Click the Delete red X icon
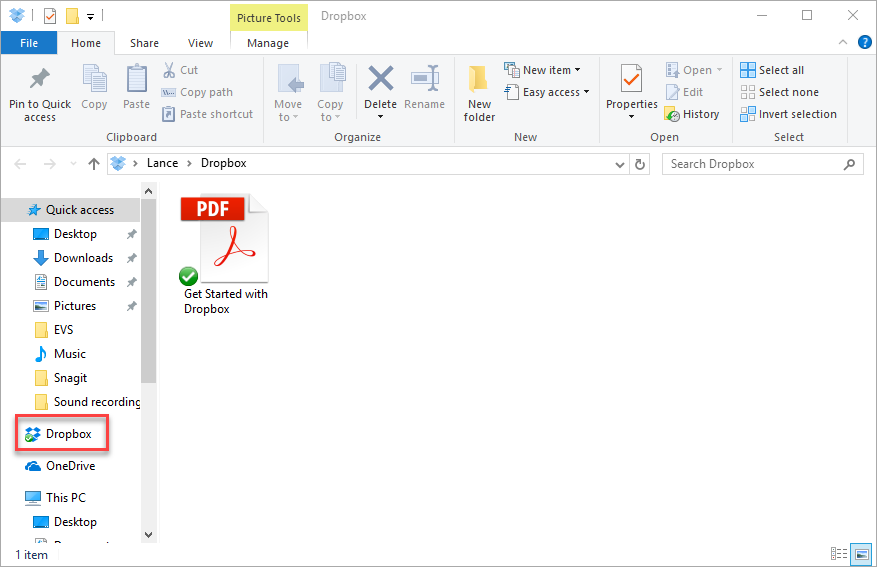This screenshot has width=877, height=567. click(x=380, y=78)
